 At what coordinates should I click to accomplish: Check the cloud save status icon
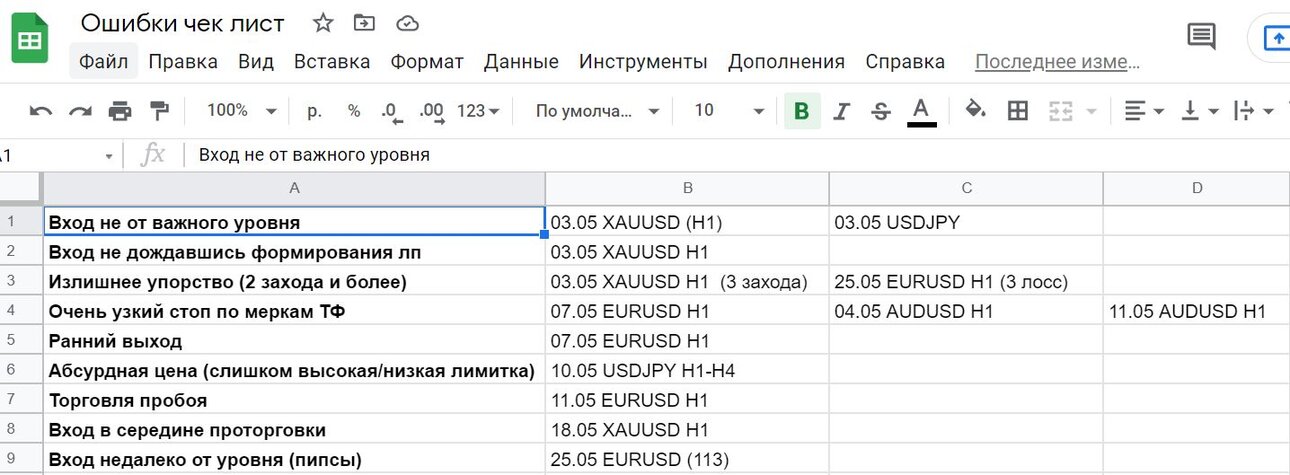click(407, 22)
